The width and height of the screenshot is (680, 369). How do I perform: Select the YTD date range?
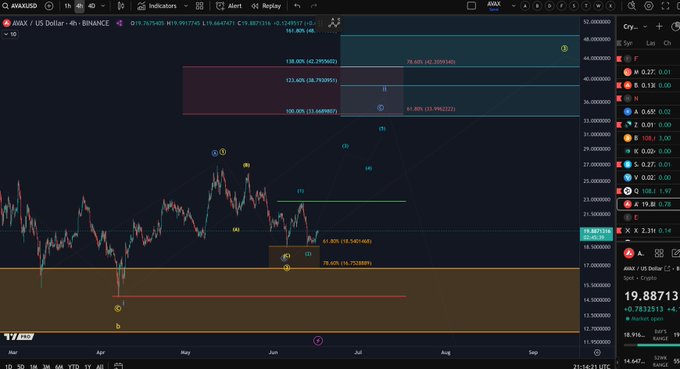click(x=73, y=366)
